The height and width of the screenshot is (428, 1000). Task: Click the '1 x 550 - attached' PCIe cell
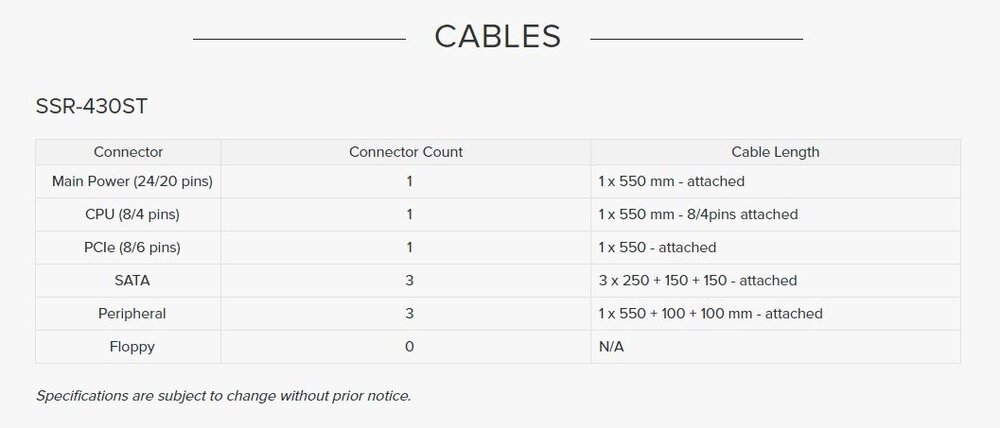coord(657,247)
